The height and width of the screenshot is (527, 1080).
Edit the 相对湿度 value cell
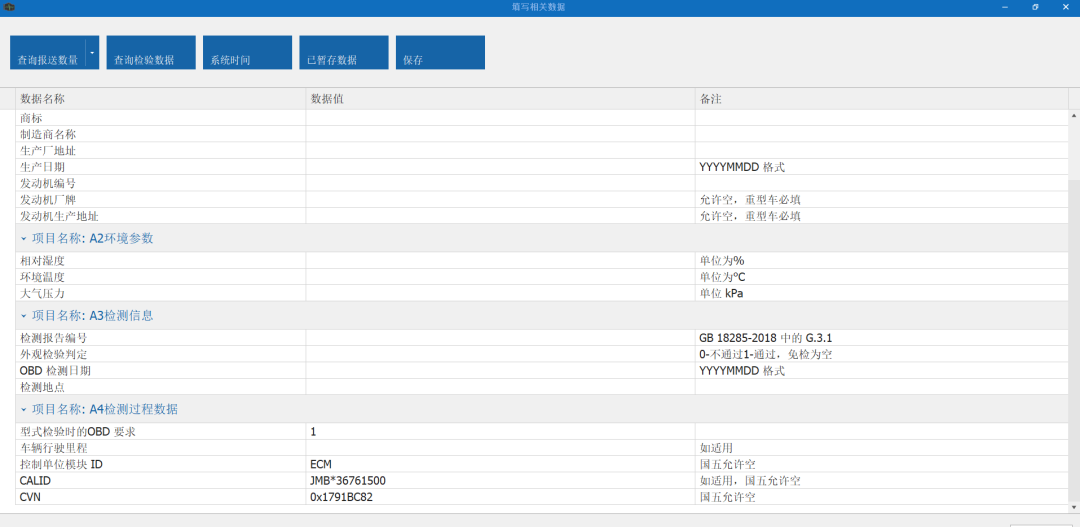(501, 260)
